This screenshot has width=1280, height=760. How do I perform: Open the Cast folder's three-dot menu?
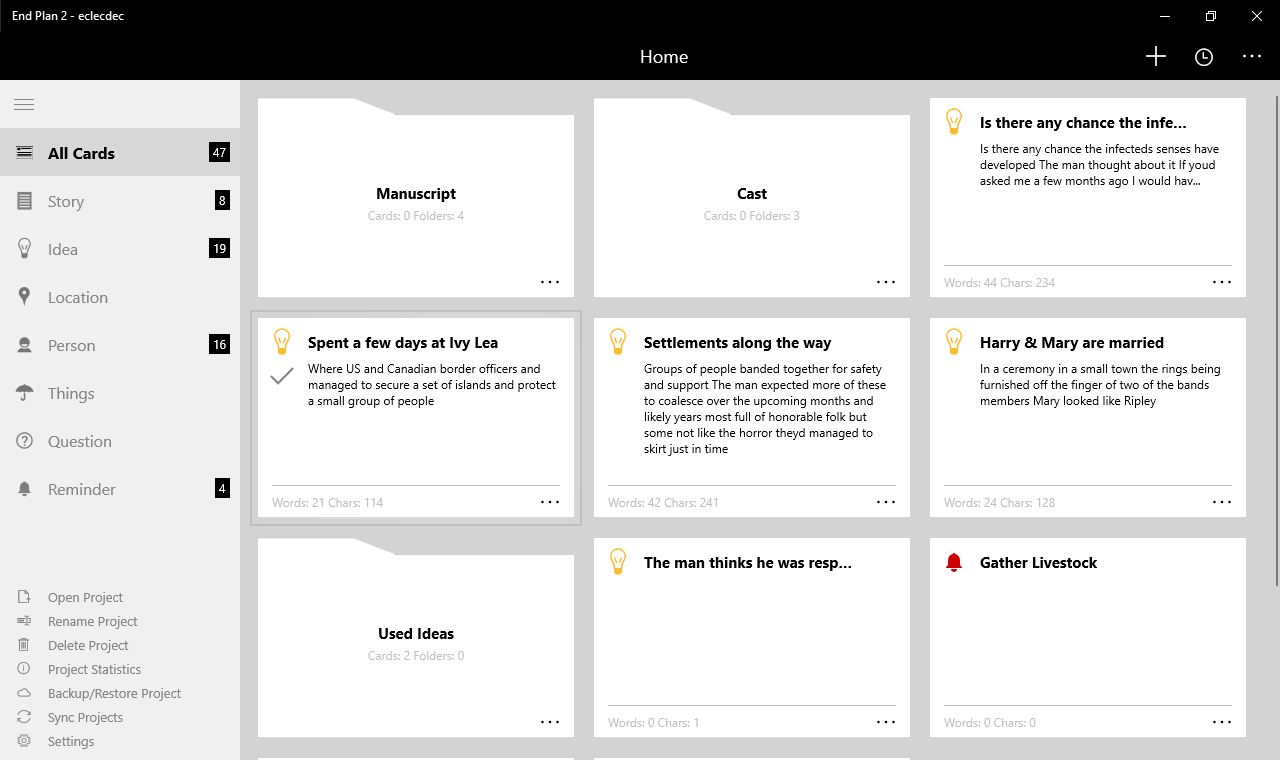pyautogui.click(x=886, y=282)
